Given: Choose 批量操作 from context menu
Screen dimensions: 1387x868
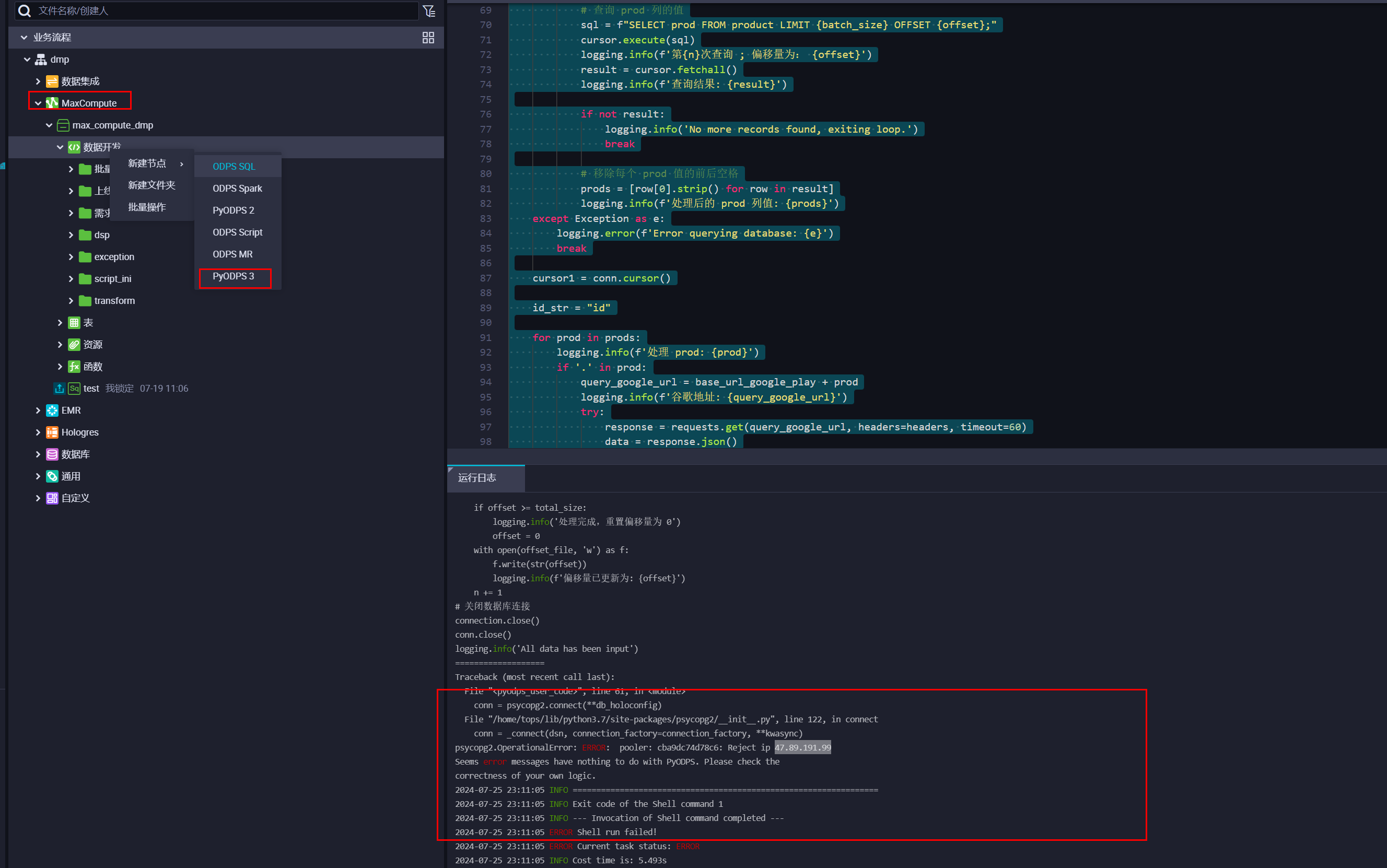Looking at the screenshot, I should click(152, 207).
